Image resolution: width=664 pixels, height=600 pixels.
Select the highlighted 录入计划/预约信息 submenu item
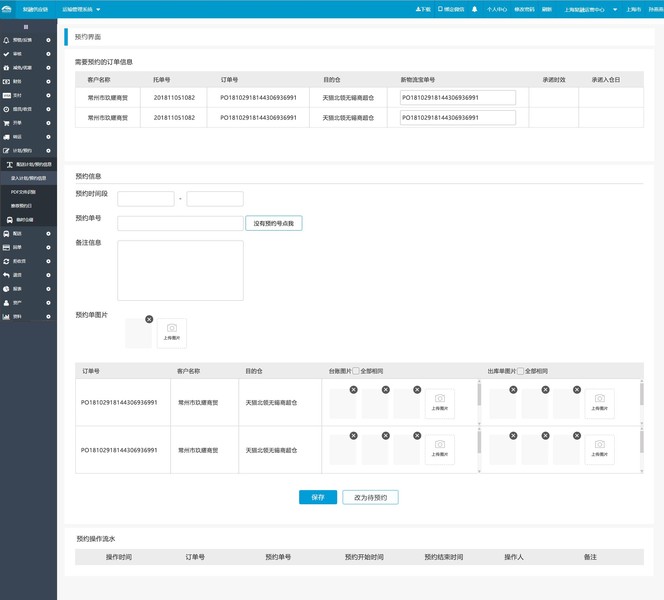[28, 178]
